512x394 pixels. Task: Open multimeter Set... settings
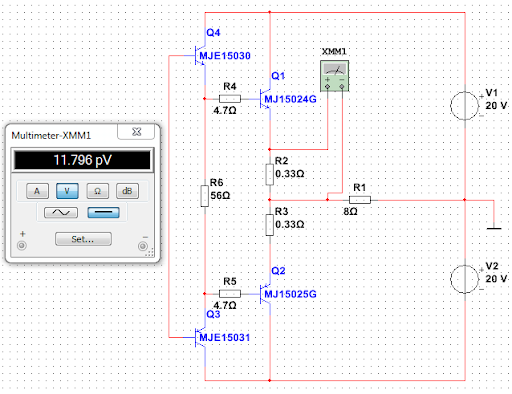pos(83,239)
